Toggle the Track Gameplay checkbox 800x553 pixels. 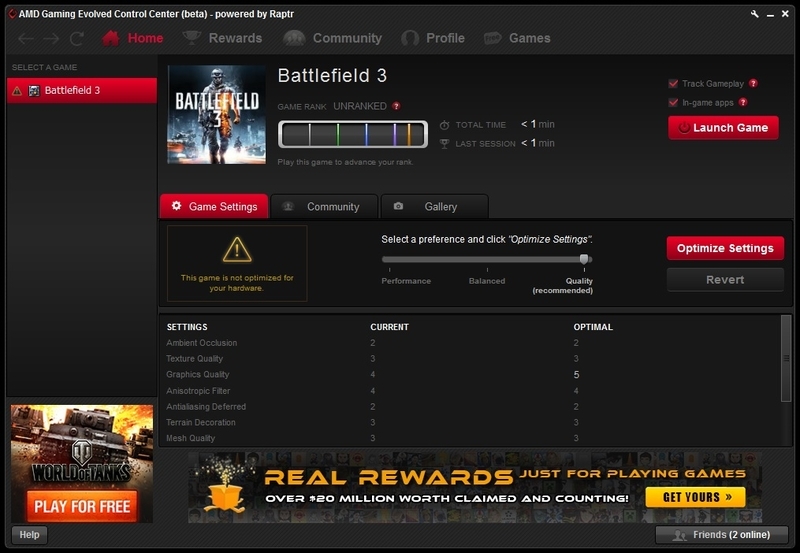pyautogui.click(x=673, y=84)
